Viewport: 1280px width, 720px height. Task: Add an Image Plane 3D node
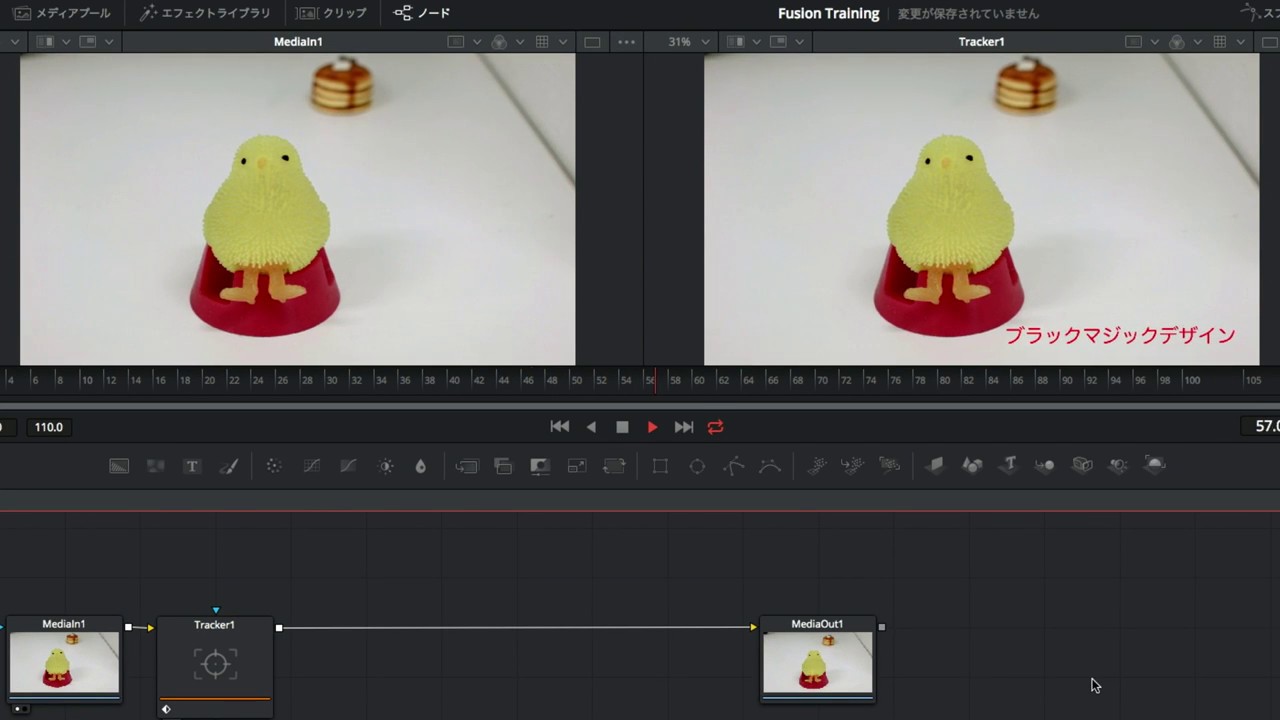point(935,465)
